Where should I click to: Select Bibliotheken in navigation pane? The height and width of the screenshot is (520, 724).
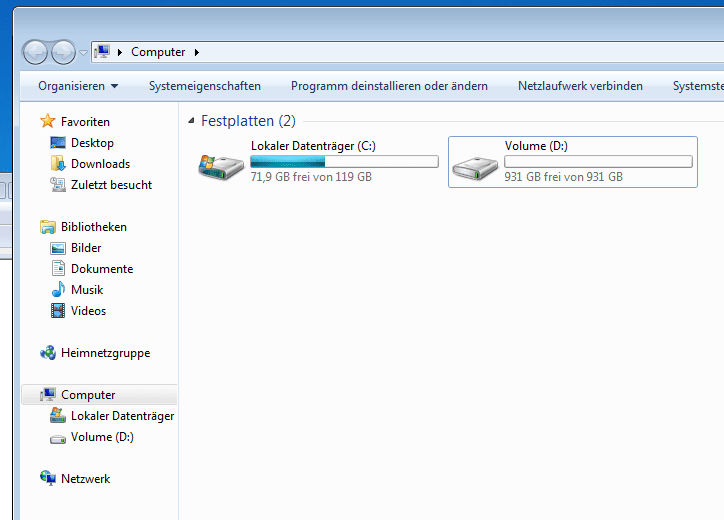click(x=94, y=227)
